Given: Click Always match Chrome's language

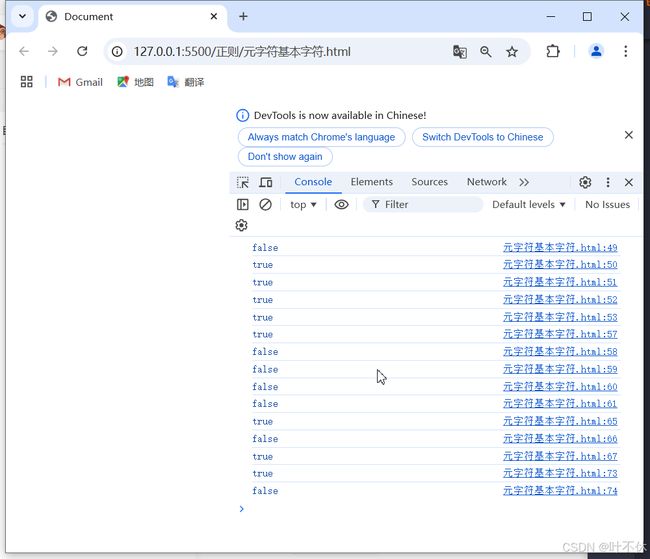Looking at the screenshot, I should (321, 137).
